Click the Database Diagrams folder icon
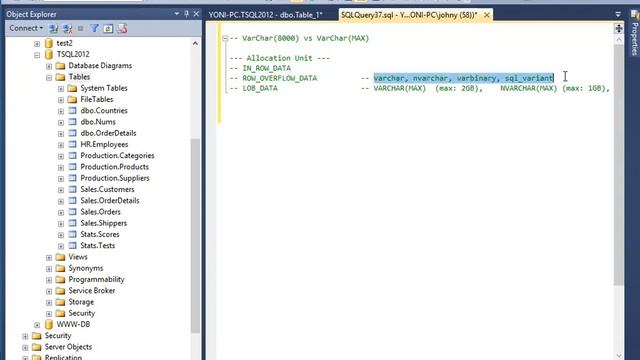 point(60,66)
